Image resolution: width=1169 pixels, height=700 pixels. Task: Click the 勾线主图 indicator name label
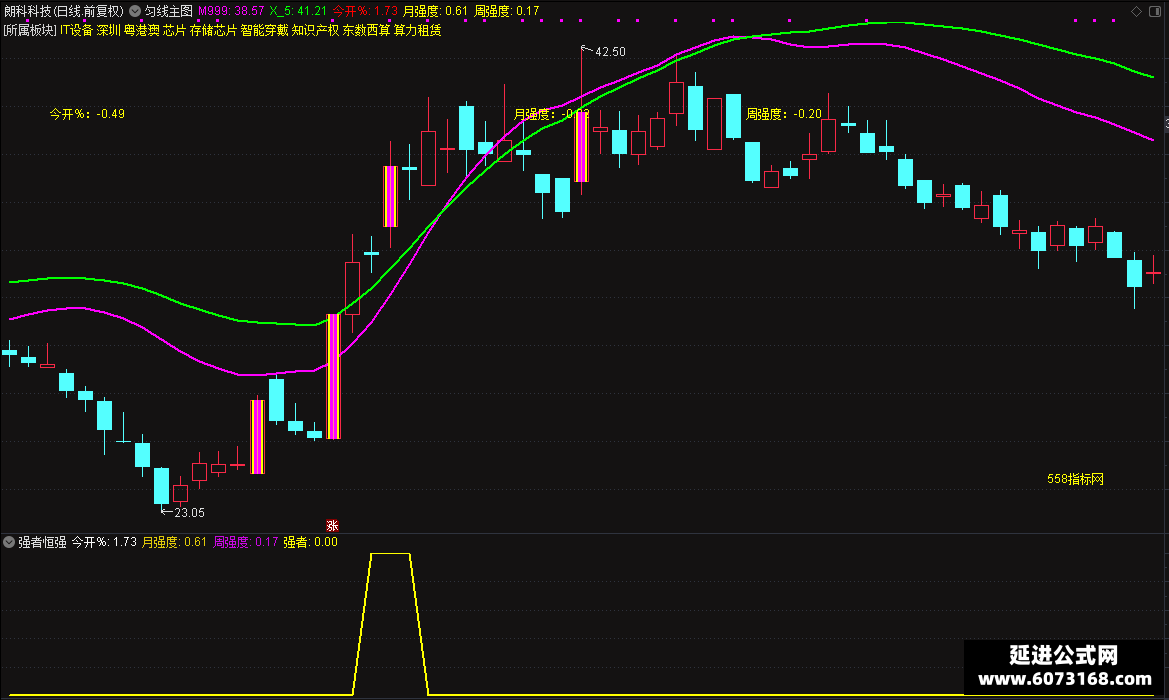coord(168,11)
